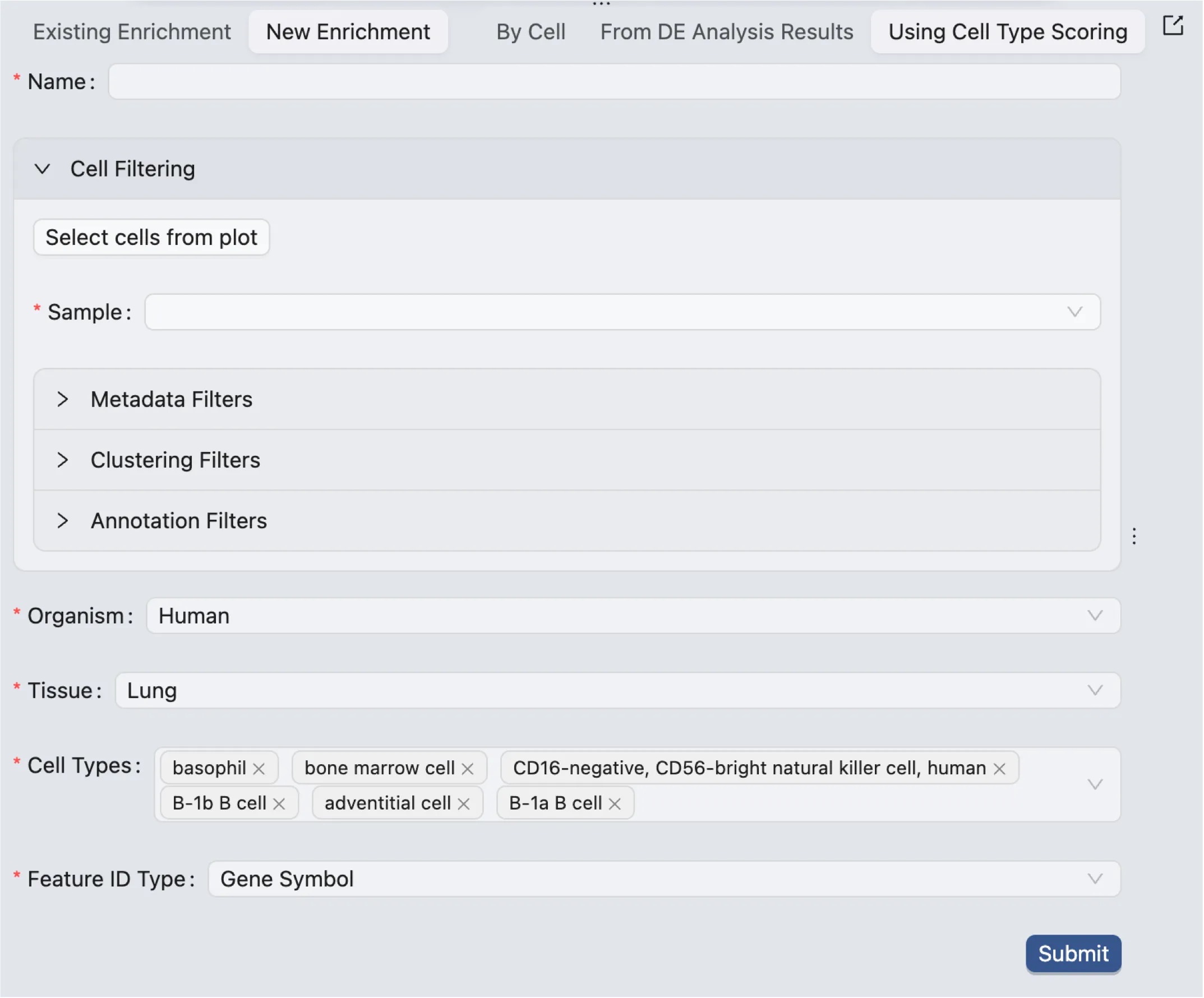The height and width of the screenshot is (998, 1204).
Task: Switch to Existing Enrichment tab
Action: pyautogui.click(x=132, y=32)
